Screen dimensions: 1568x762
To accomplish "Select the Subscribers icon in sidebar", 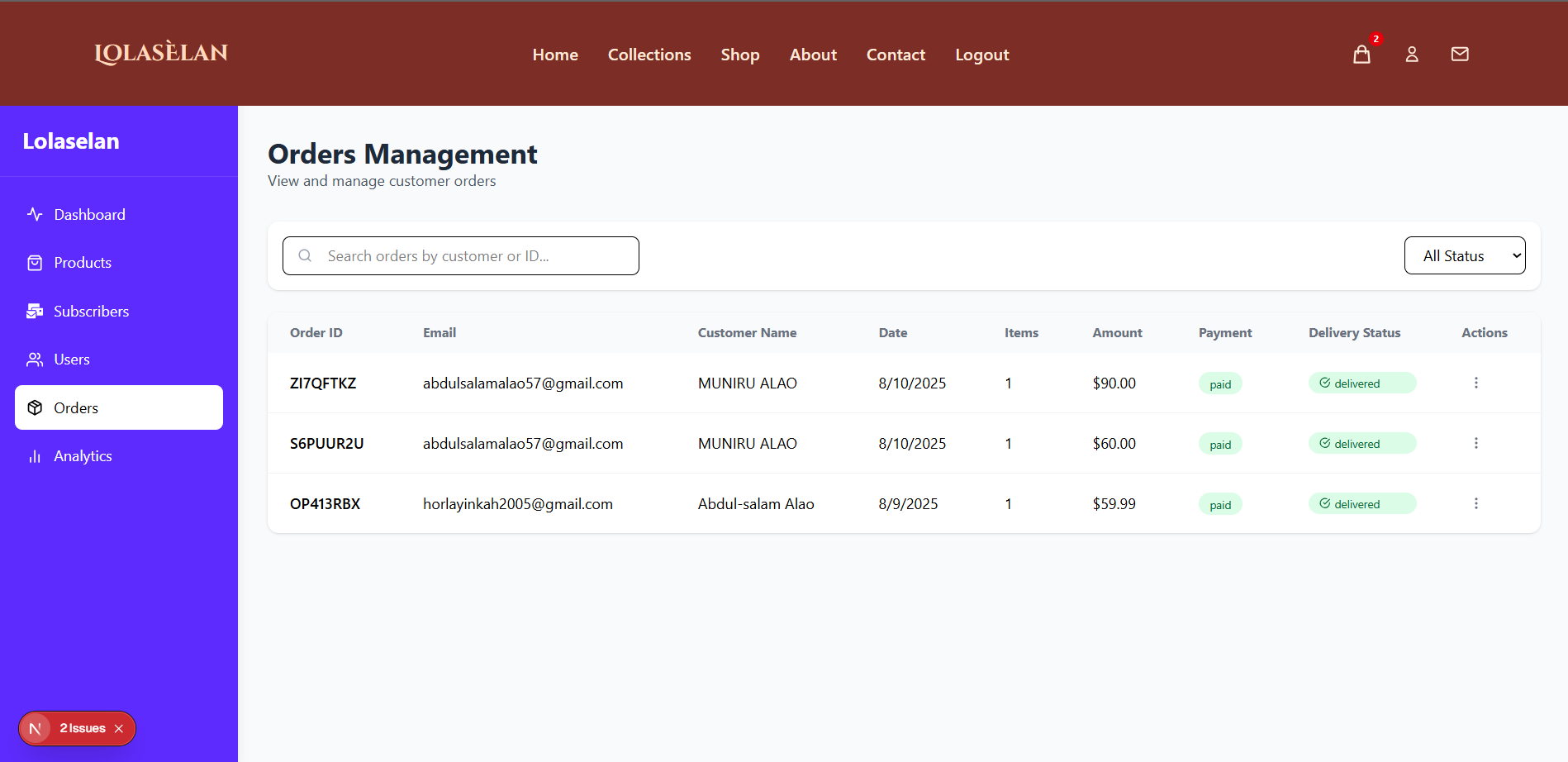I will pyautogui.click(x=34, y=311).
